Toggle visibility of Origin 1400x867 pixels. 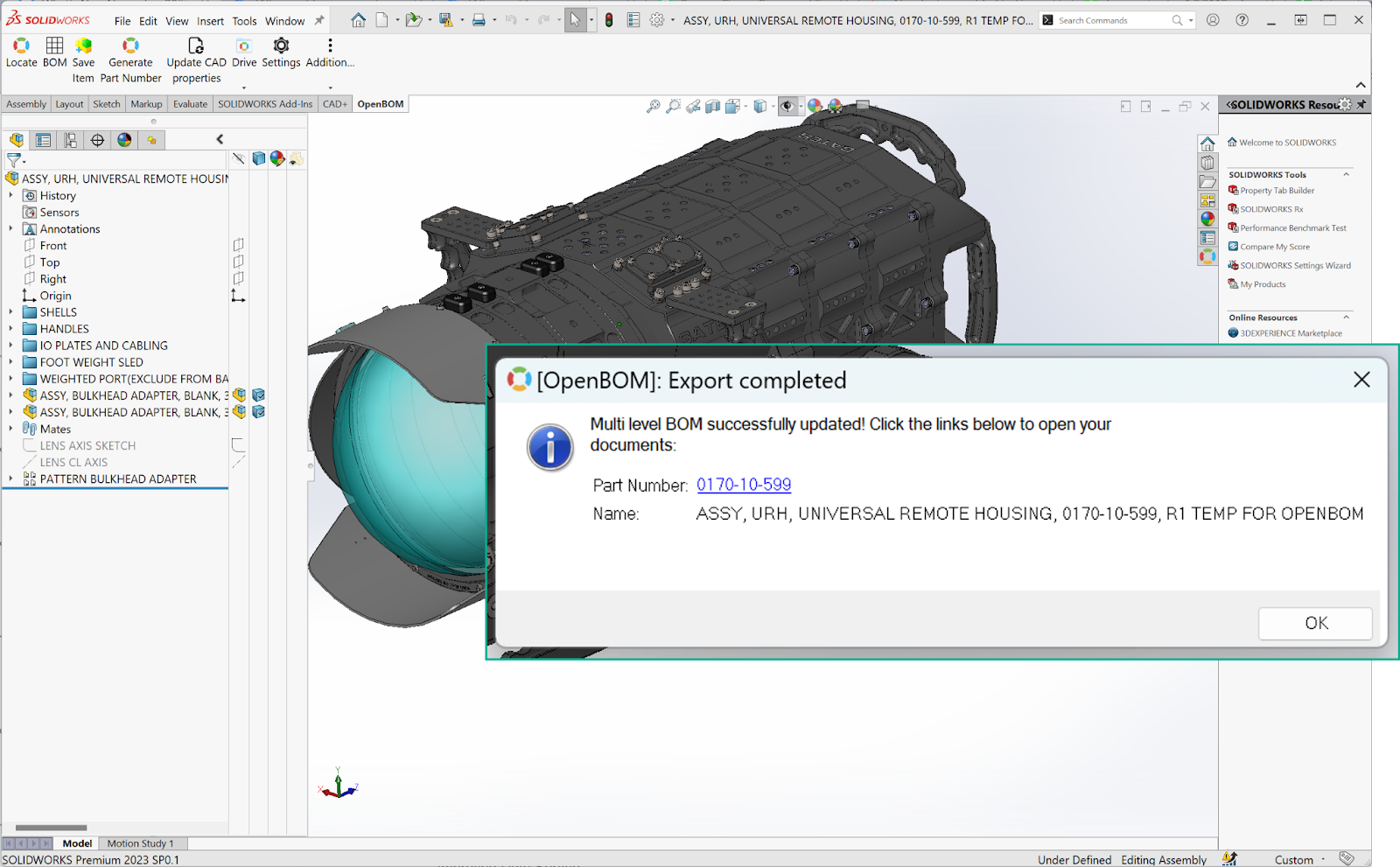pyautogui.click(x=238, y=296)
